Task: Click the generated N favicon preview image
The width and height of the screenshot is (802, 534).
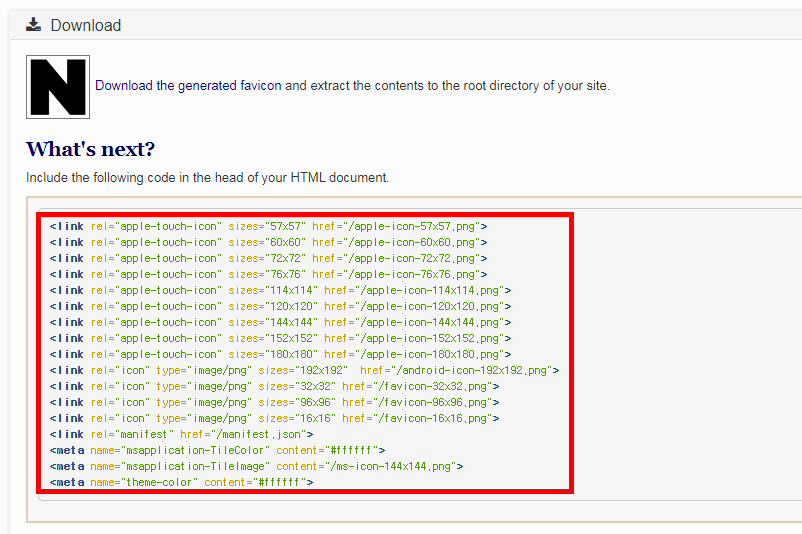Action: [x=58, y=87]
